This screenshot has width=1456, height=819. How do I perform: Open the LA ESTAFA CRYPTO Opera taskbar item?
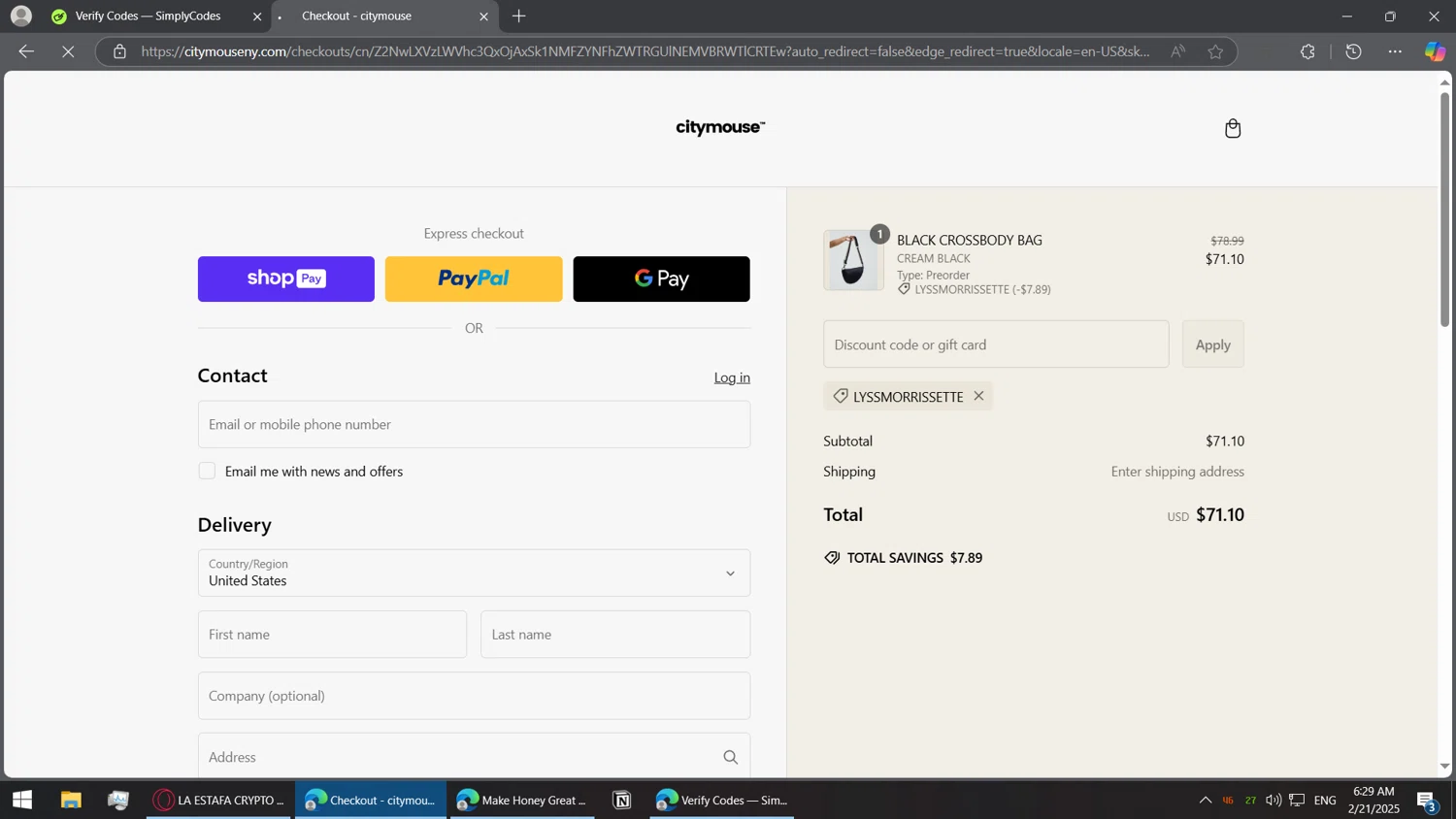pyautogui.click(x=219, y=801)
